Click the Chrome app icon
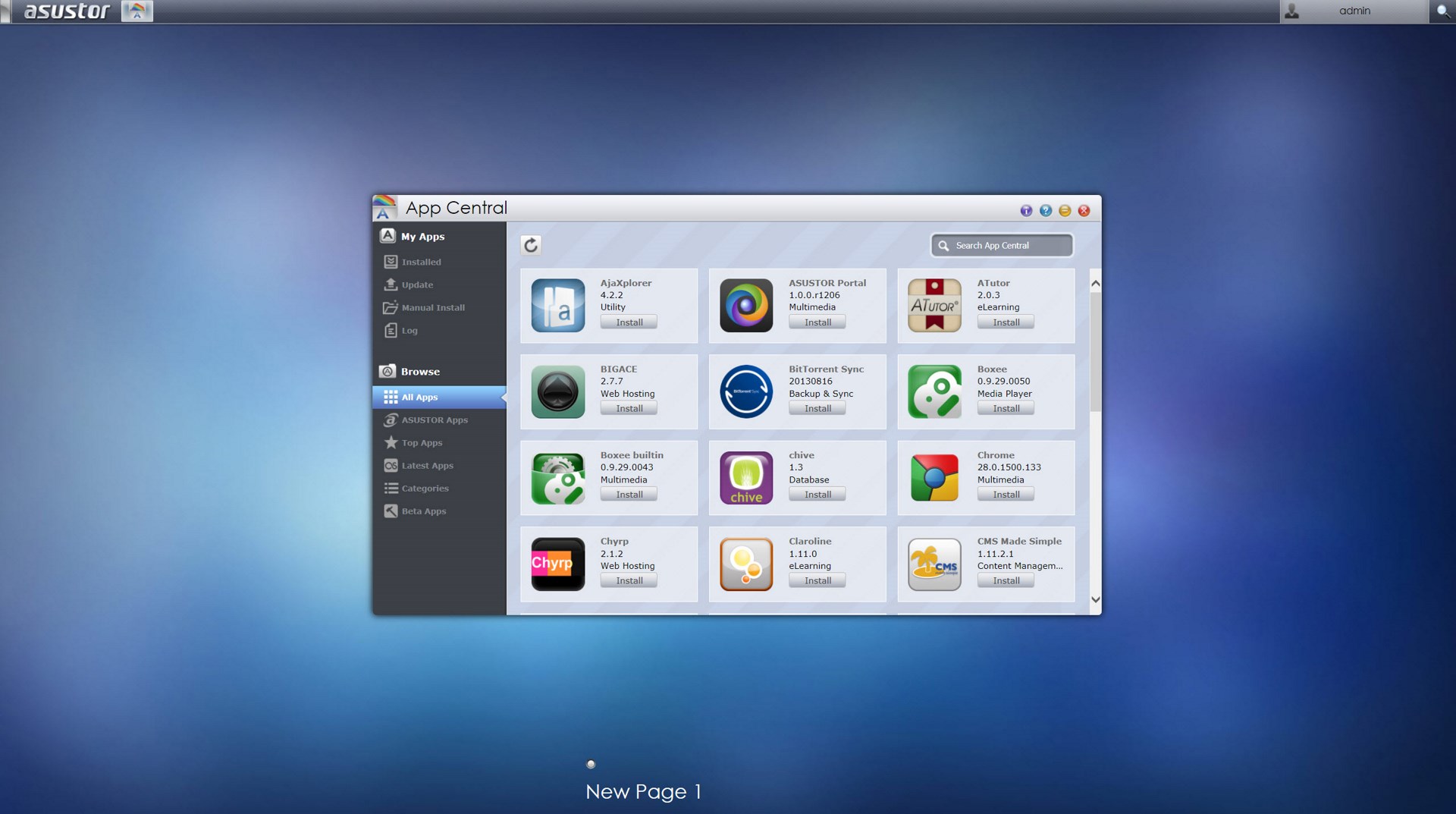 934,478
